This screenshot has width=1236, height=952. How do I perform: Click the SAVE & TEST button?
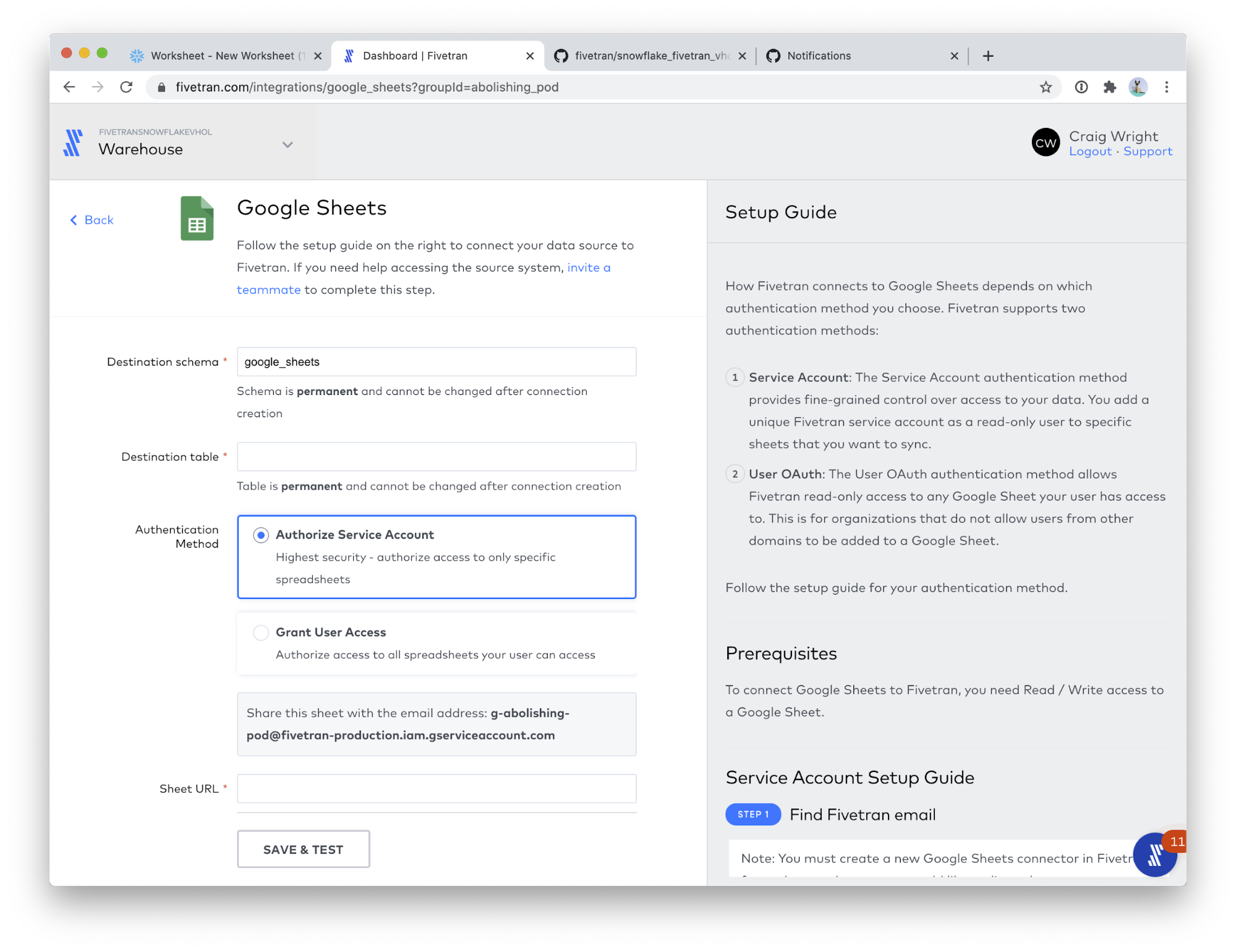click(303, 849)
